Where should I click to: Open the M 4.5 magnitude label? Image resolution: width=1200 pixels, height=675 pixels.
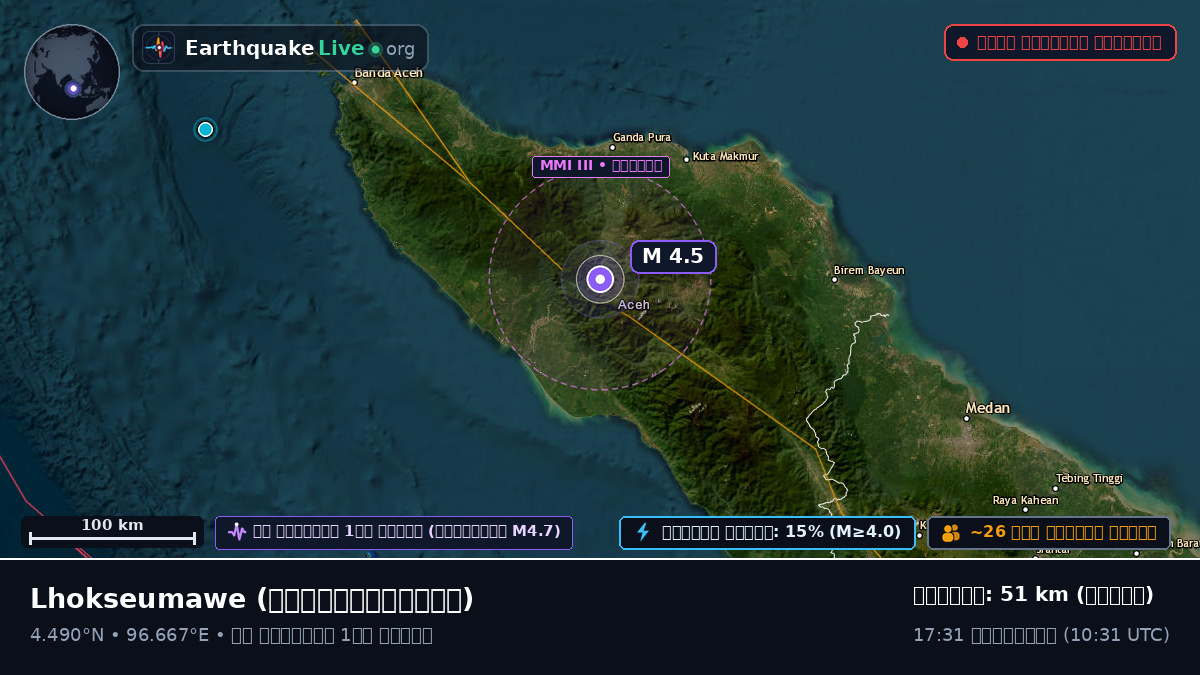[x=673, y=256]
